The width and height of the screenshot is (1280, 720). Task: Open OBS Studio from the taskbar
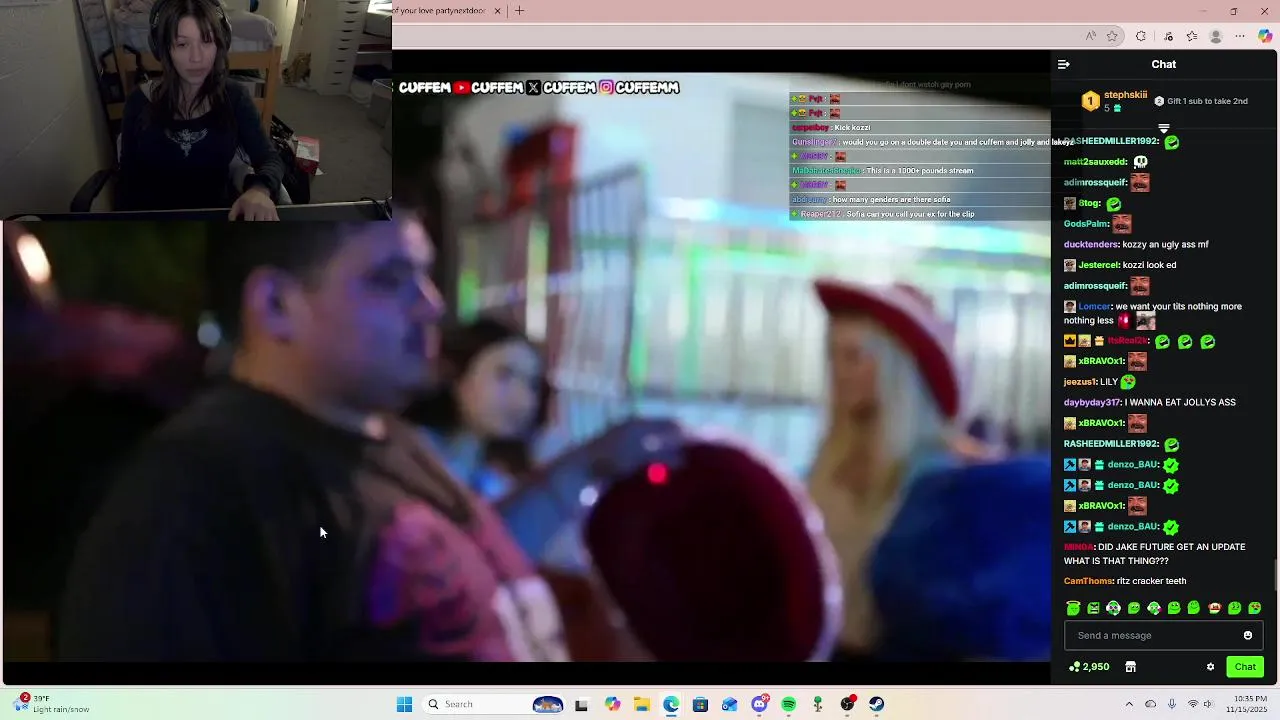click(847, 704)
